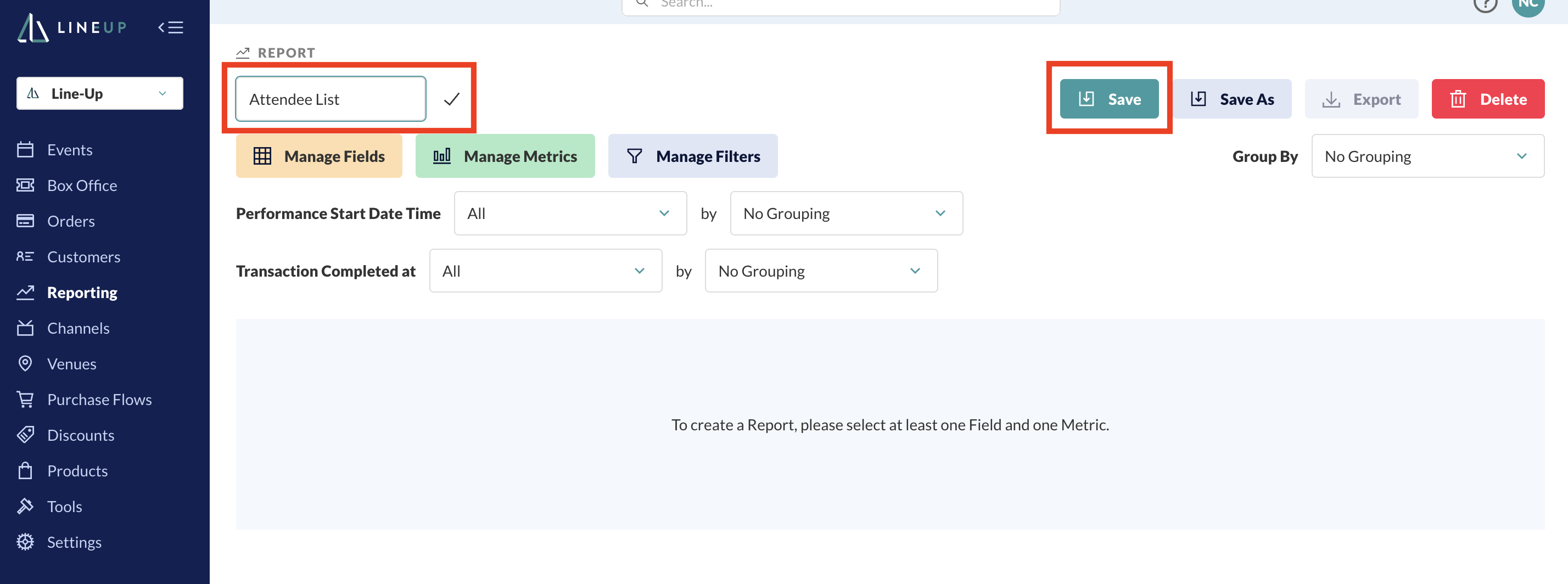Click the Settings gear icon
This screenshot has width=1568, height=584.
click(25, 541)
